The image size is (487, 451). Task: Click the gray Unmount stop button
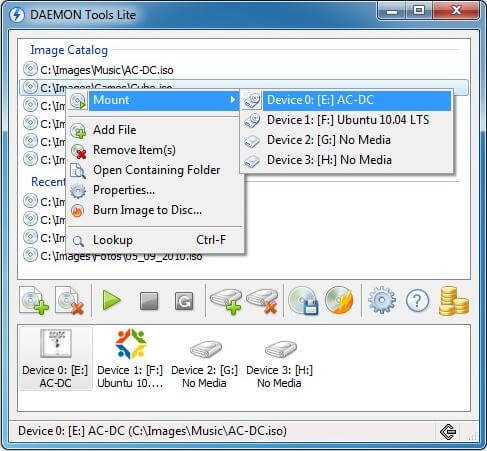149,301
